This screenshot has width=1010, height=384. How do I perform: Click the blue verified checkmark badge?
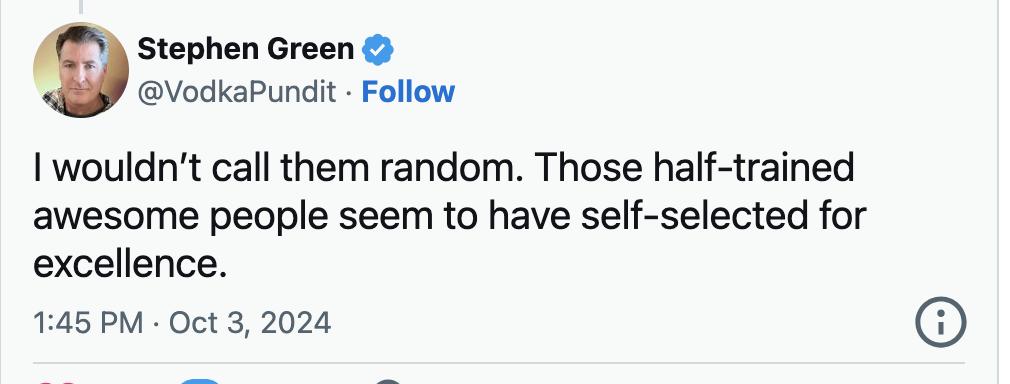[x=378, y=50]
